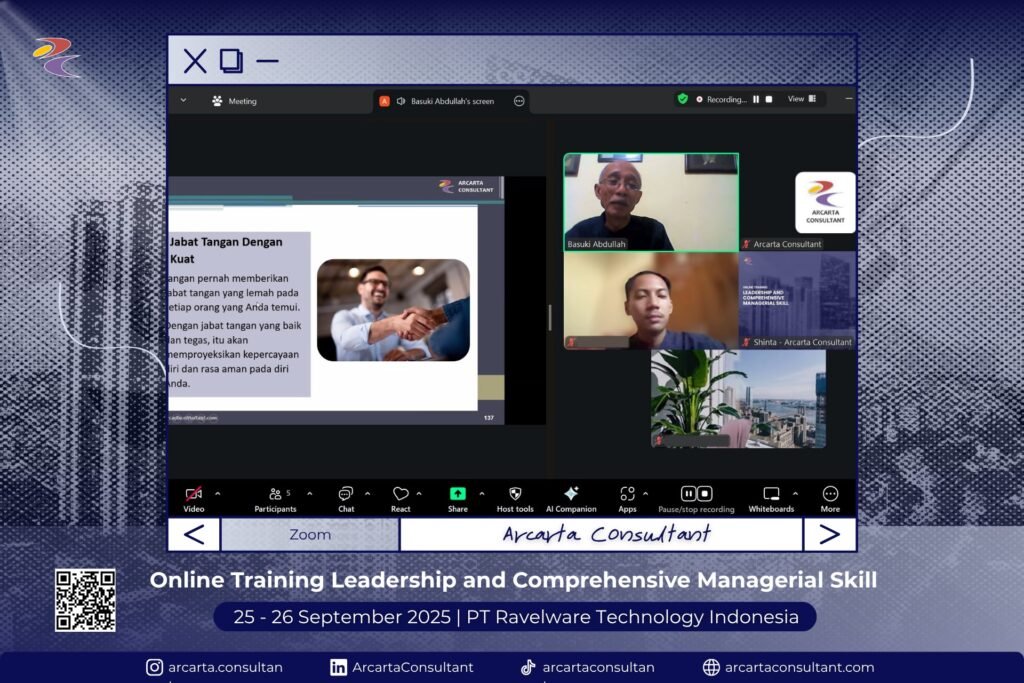
Task: Click the More ellipsis button
Action: click(830, 494)
